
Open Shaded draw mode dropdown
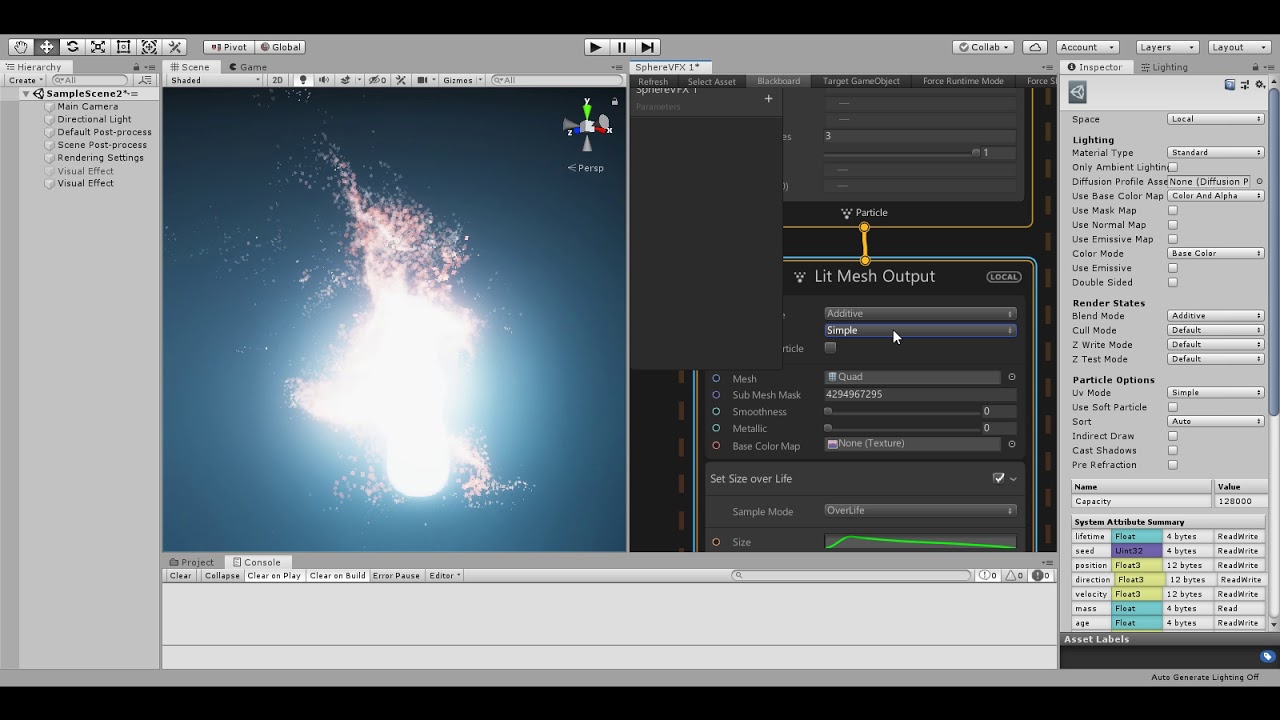(x=215, y=80)
